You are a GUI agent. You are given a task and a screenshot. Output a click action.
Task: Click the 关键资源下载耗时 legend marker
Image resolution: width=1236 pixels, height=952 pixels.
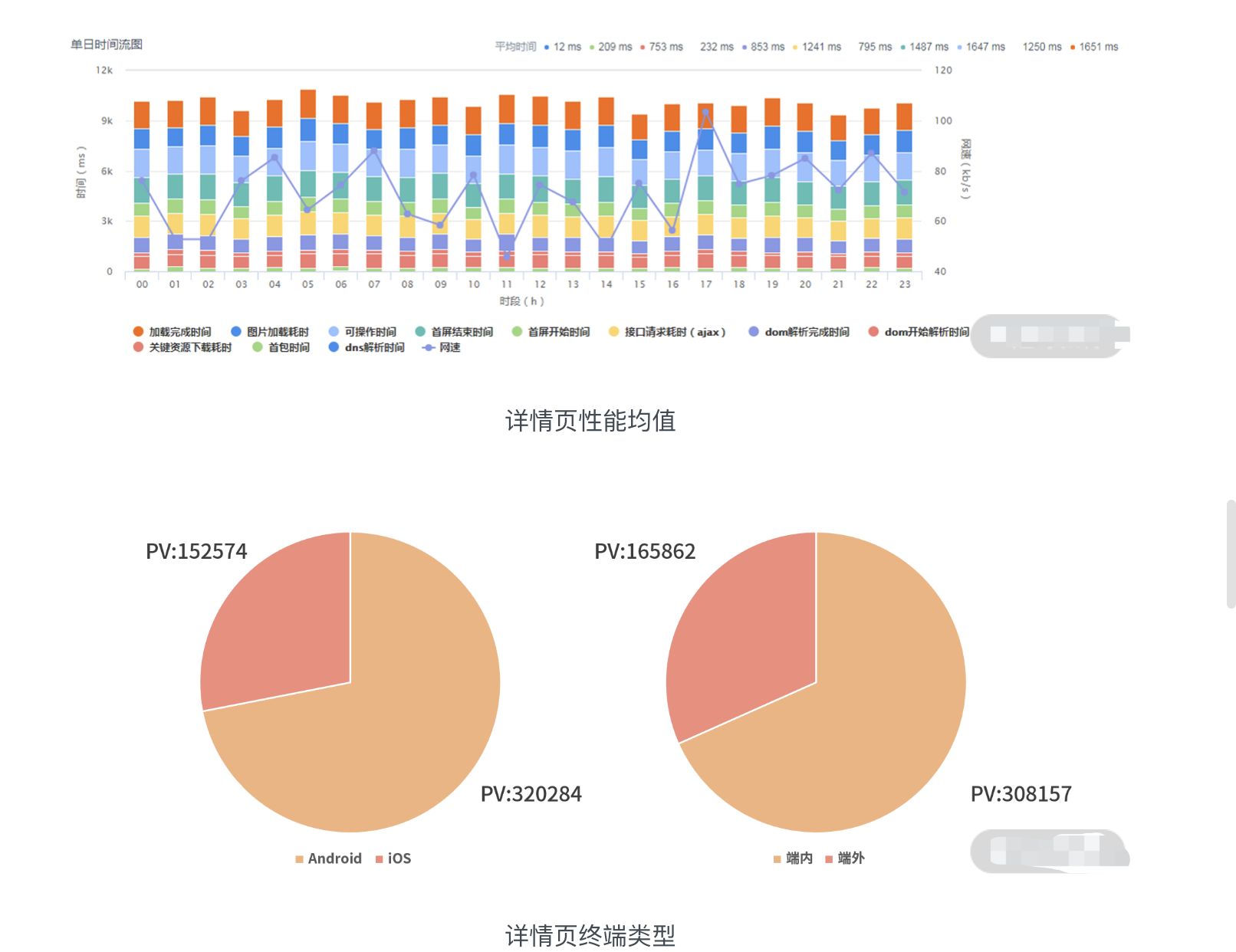click(x=138, y=347)
